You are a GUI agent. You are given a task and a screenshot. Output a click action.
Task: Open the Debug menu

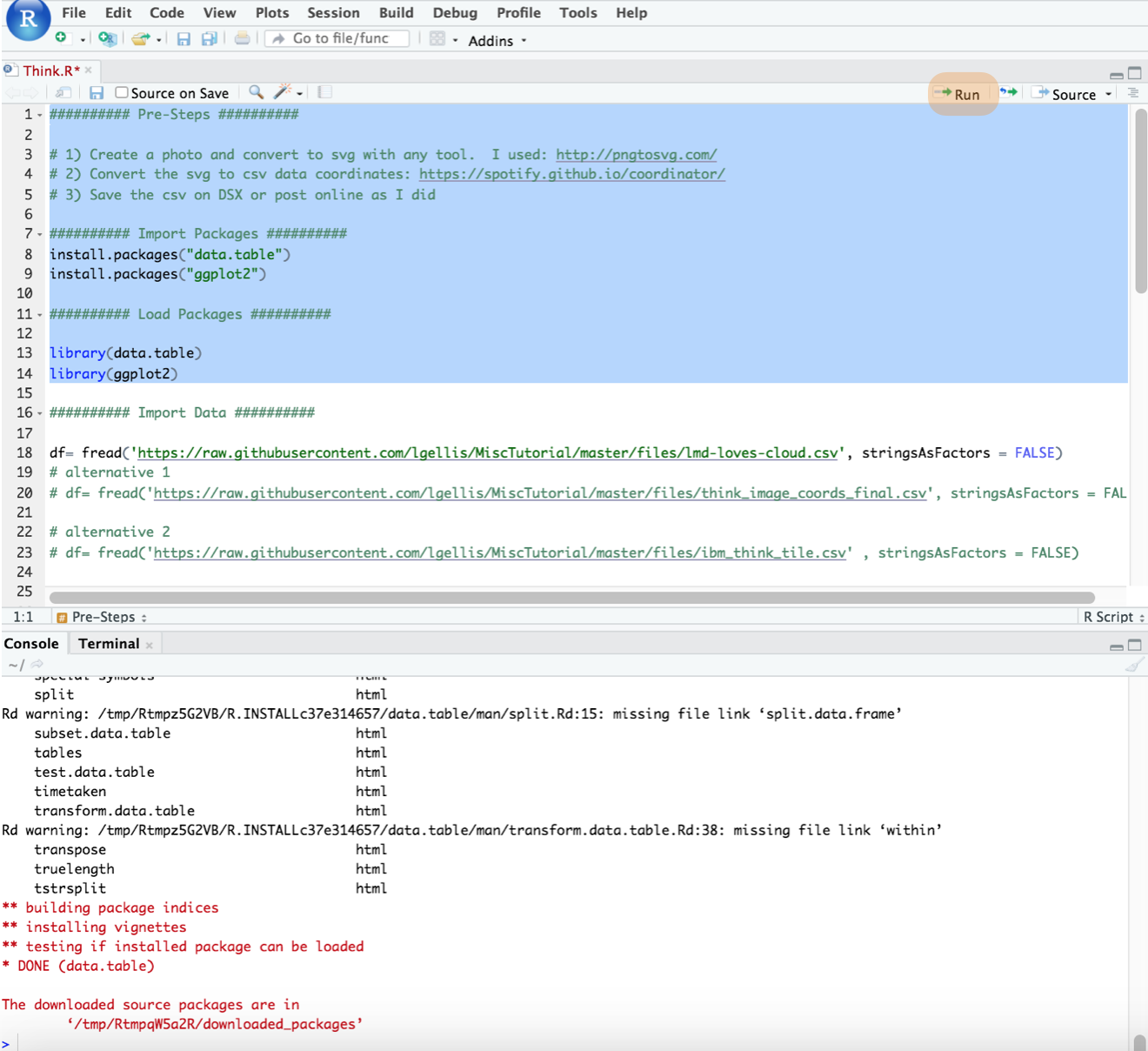pos(455,13)
